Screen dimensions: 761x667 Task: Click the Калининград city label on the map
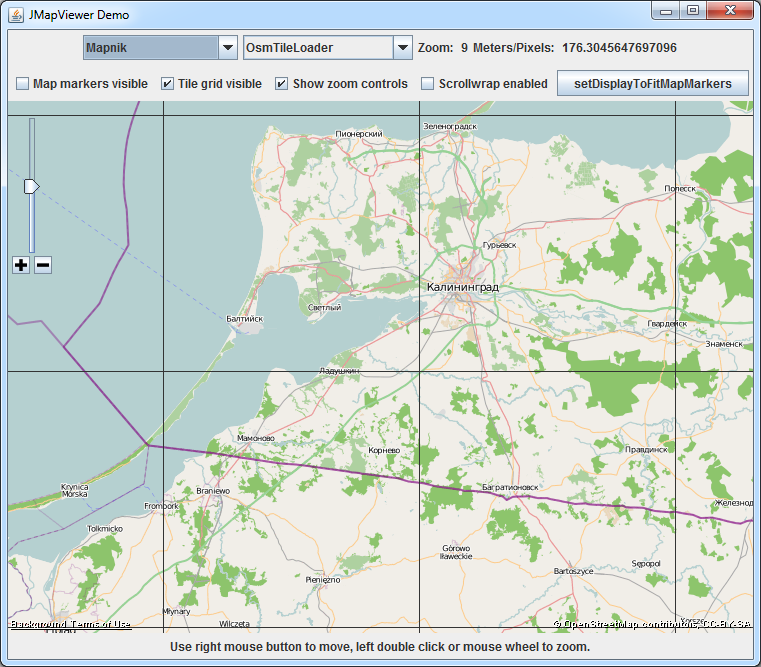pyautogui.click(x=462, y=288)
